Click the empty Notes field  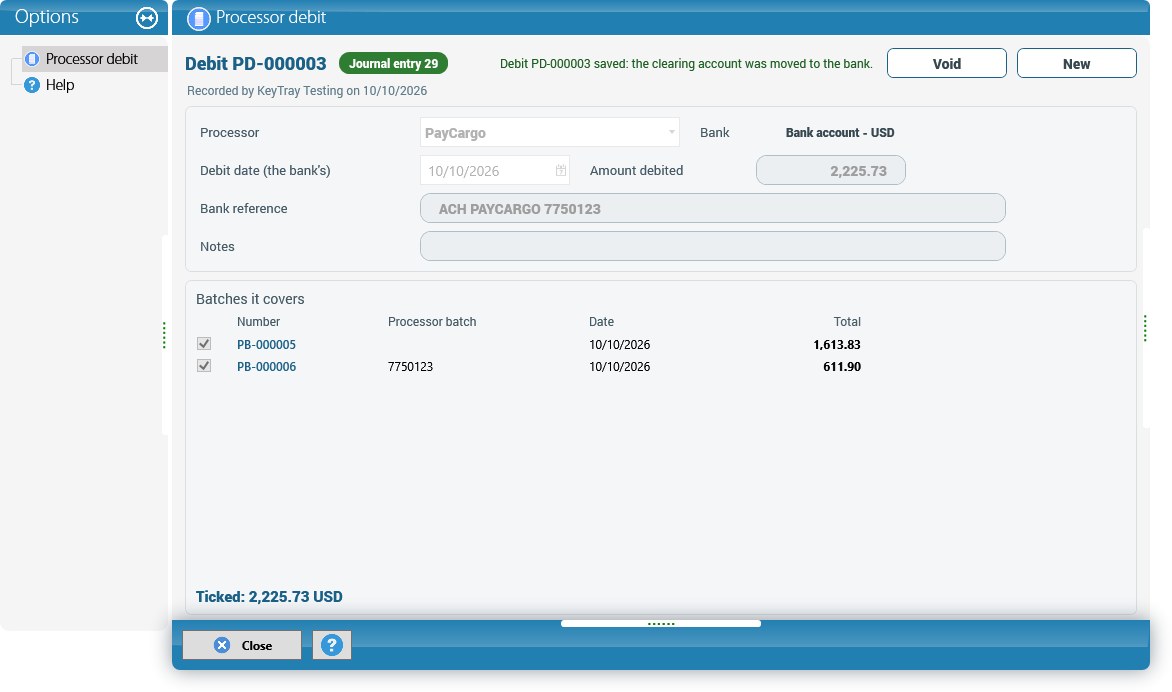pyautogui.click(x=712, y=247)
